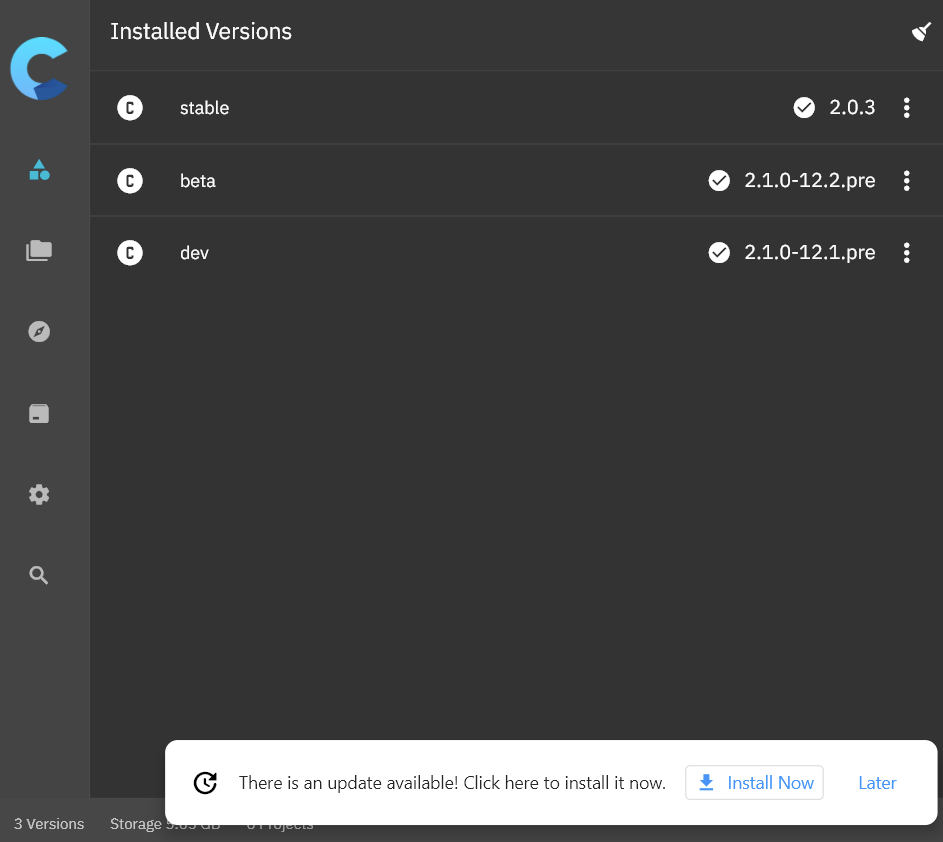Open the projects folders icon in sidebar

point(39,250)
